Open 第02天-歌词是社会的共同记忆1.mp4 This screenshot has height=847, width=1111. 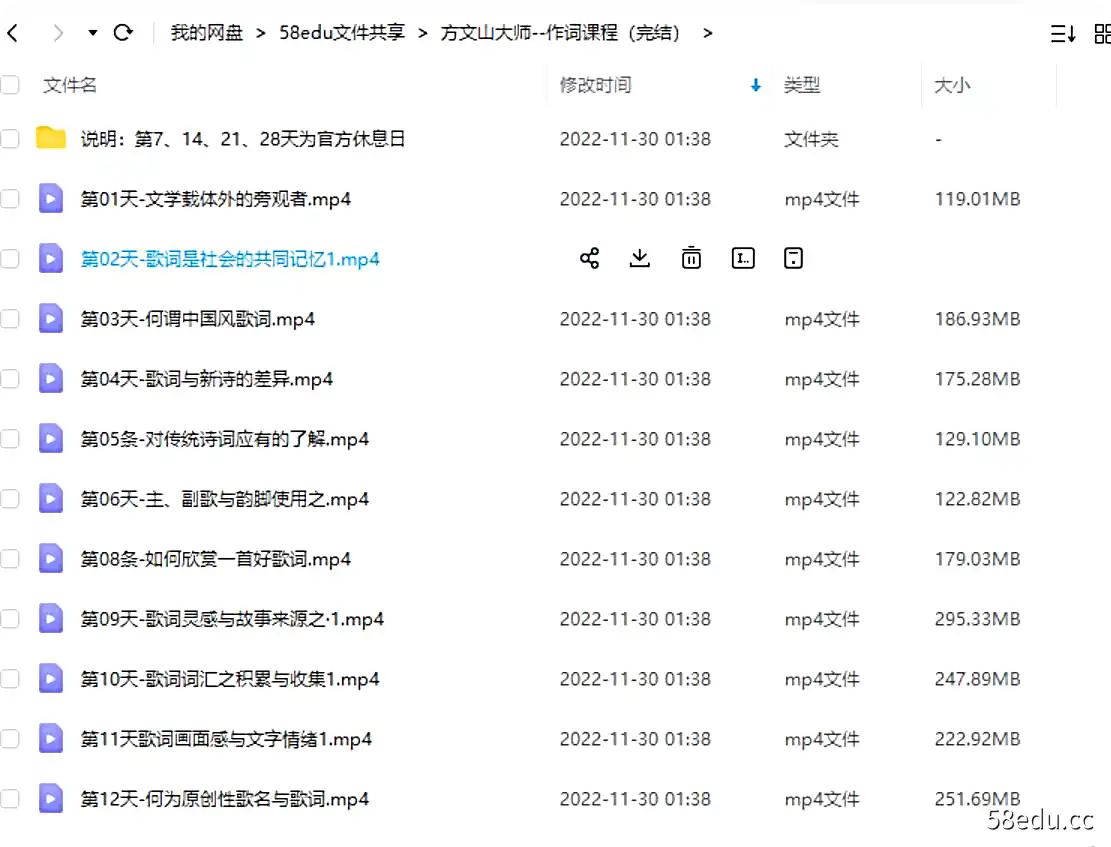click(230, 259)
